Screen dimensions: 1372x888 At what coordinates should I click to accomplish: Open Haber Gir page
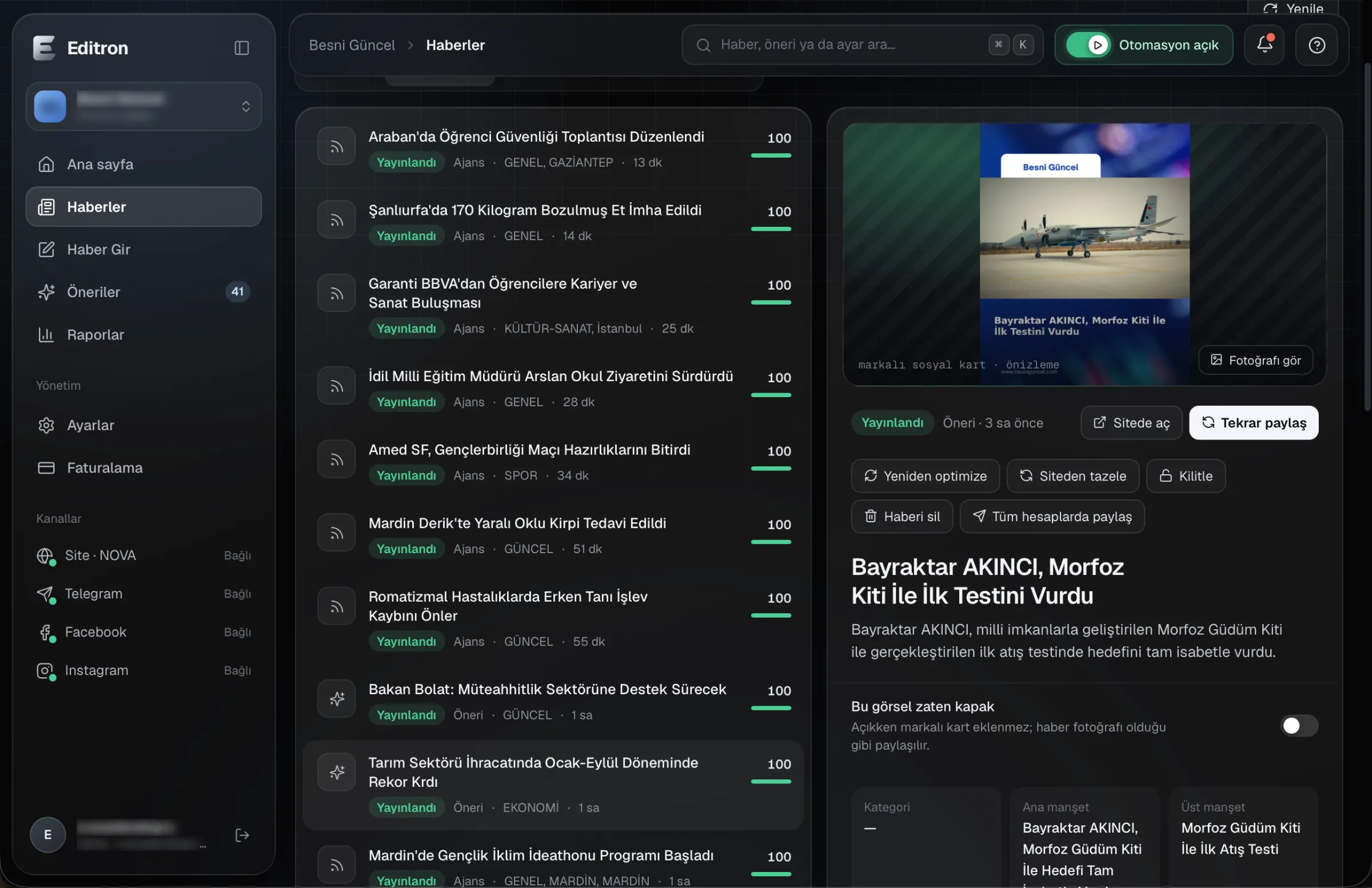(x=143, y=250)
